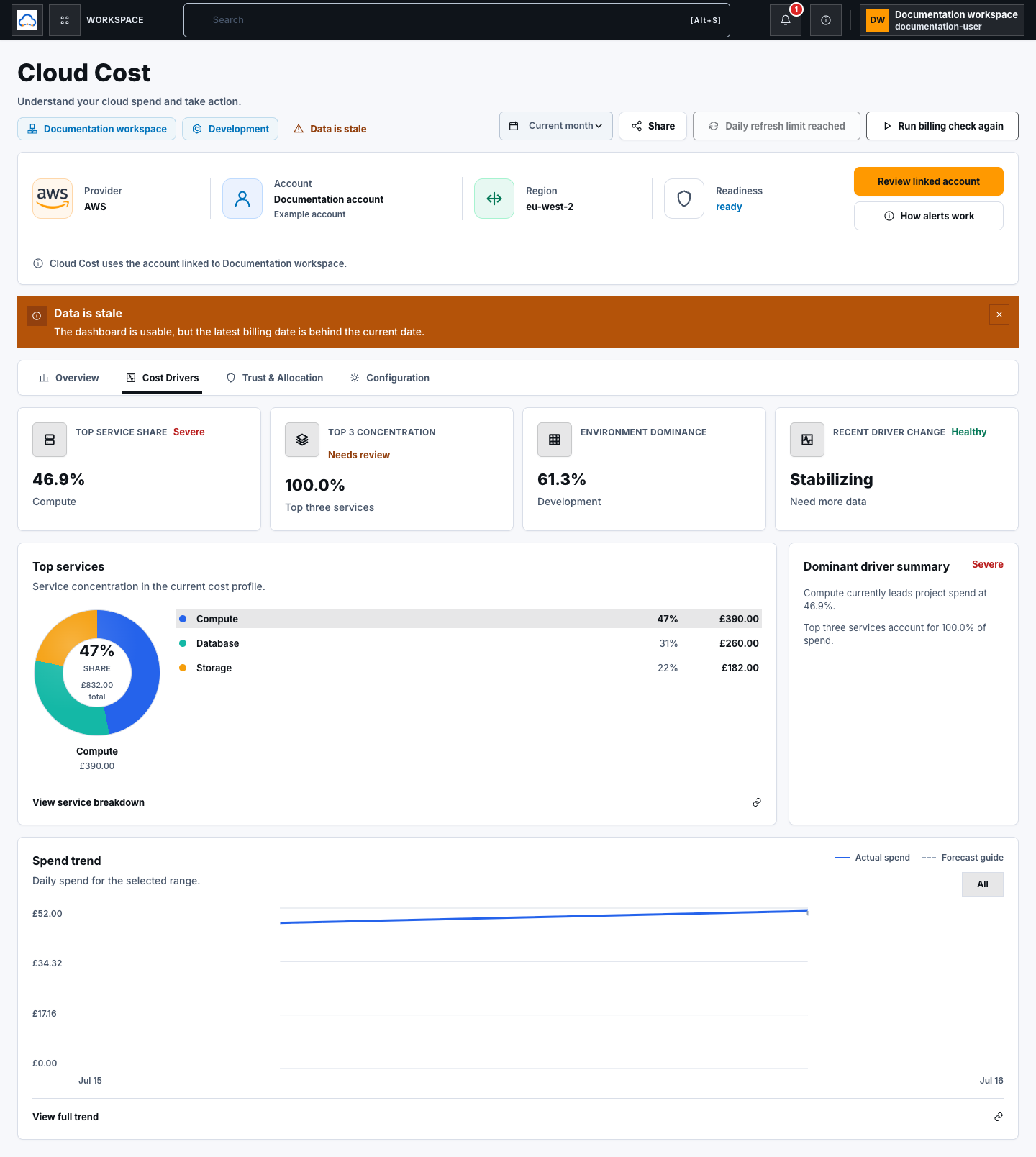
Task: Select the Storage service row
Action: pos(469,668)
